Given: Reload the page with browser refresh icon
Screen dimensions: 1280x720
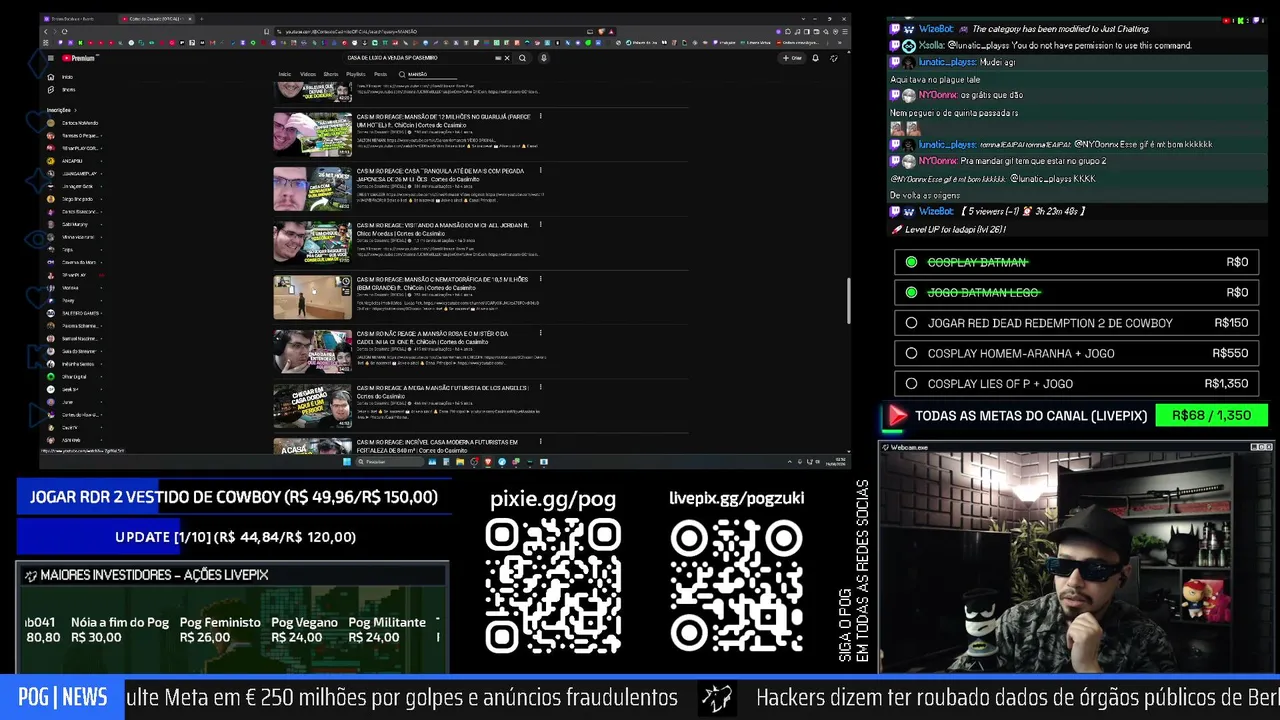Looking at the screenshot, I should click(64, 31).
